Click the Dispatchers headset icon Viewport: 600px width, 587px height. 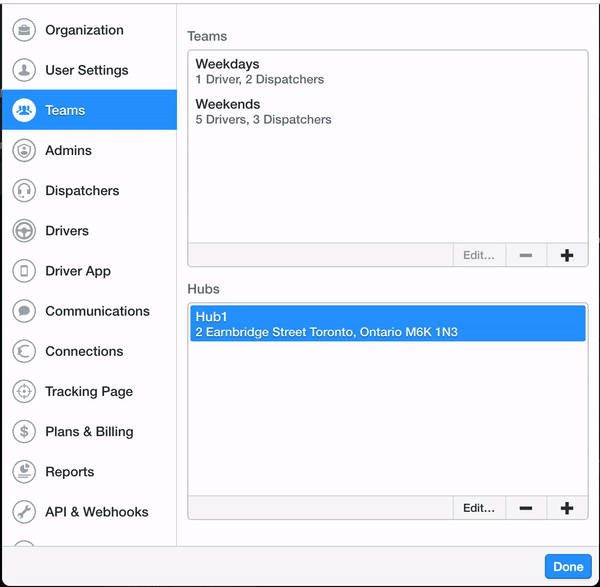[x=24, y=191]
